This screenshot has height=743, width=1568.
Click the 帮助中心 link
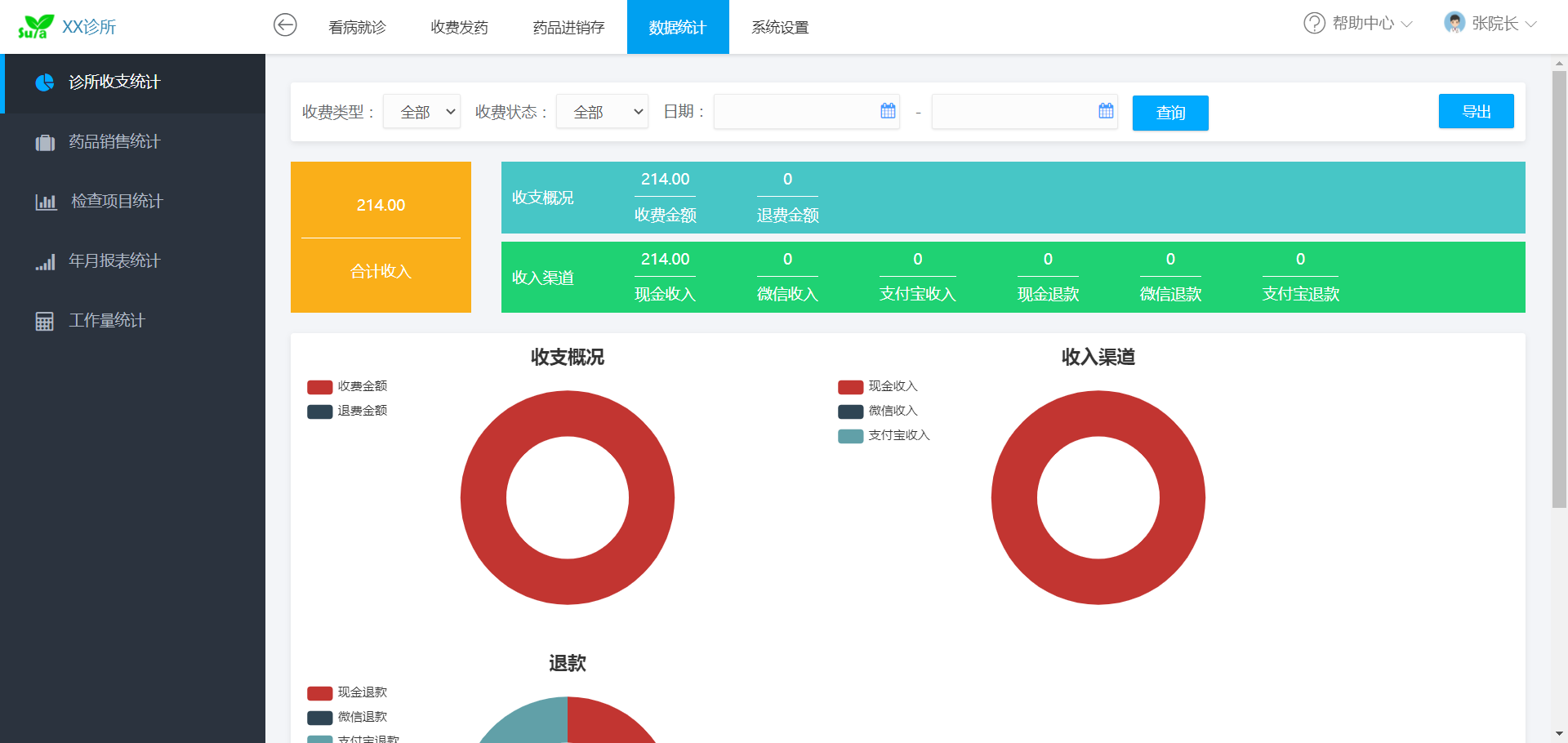(x=1363, y=24)
